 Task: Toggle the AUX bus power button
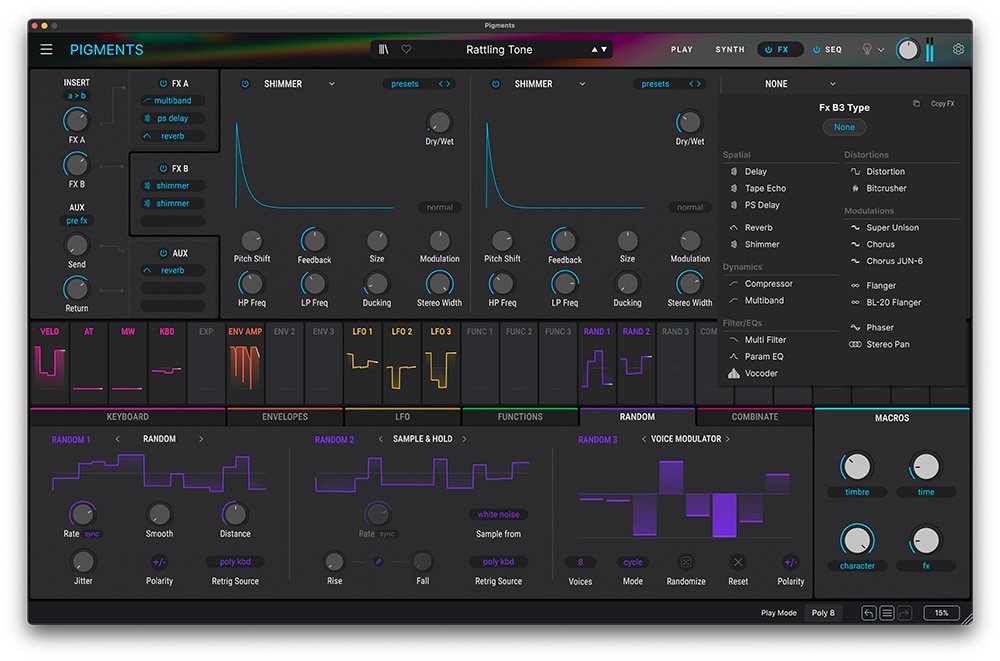[163, 253]
